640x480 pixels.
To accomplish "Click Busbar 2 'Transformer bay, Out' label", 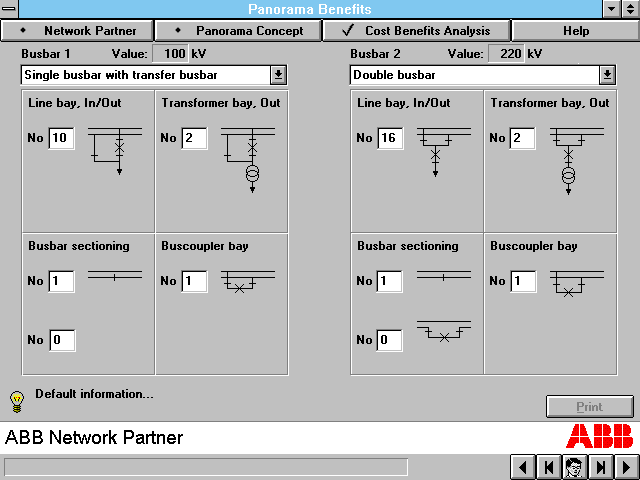I will (x=550, y=103).
